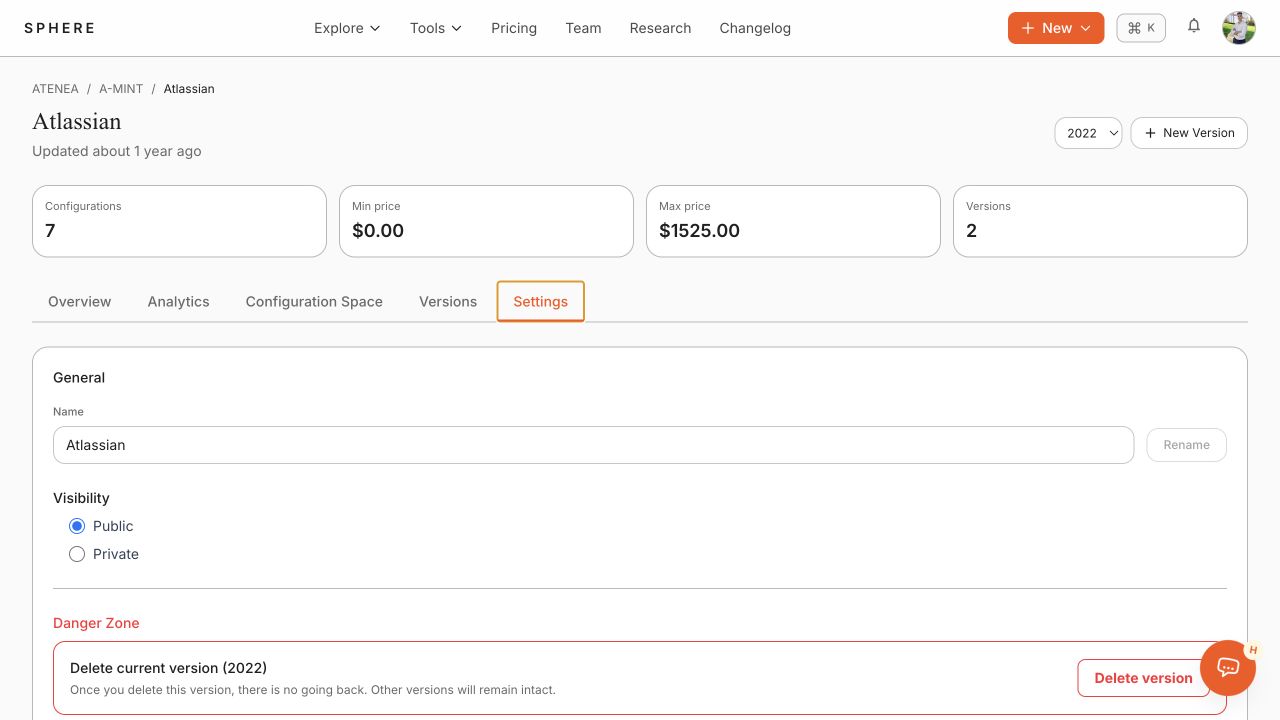Create a New Version
1280x720 pixels.
pyautogui.click(x=1189, y=133)
